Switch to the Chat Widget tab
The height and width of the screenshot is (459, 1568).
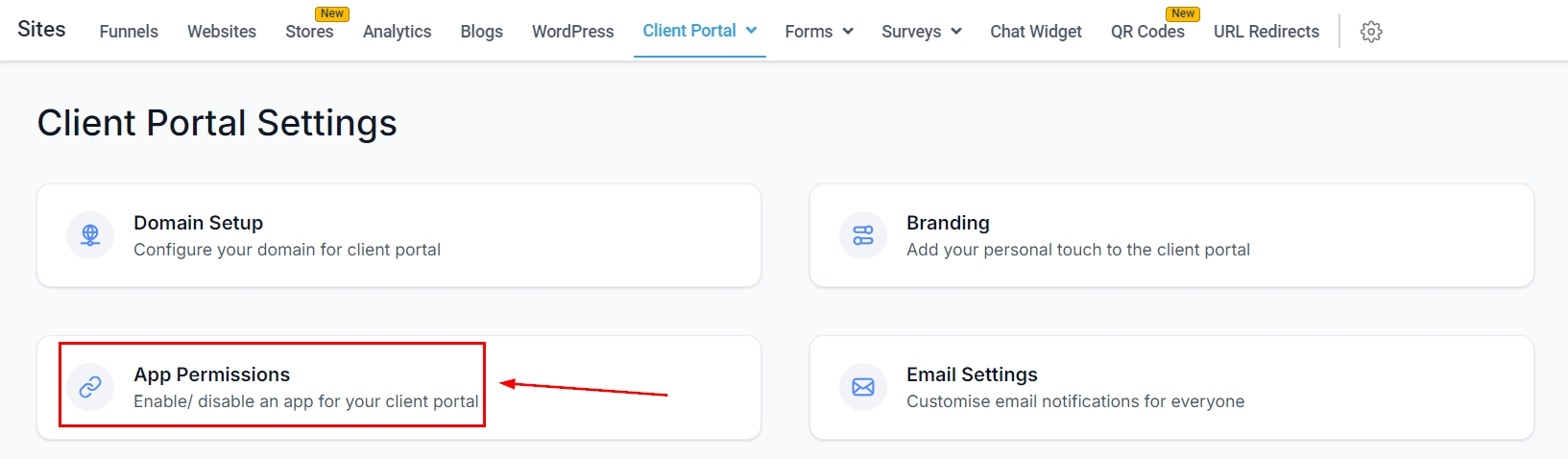click(x=1036, y=32)
